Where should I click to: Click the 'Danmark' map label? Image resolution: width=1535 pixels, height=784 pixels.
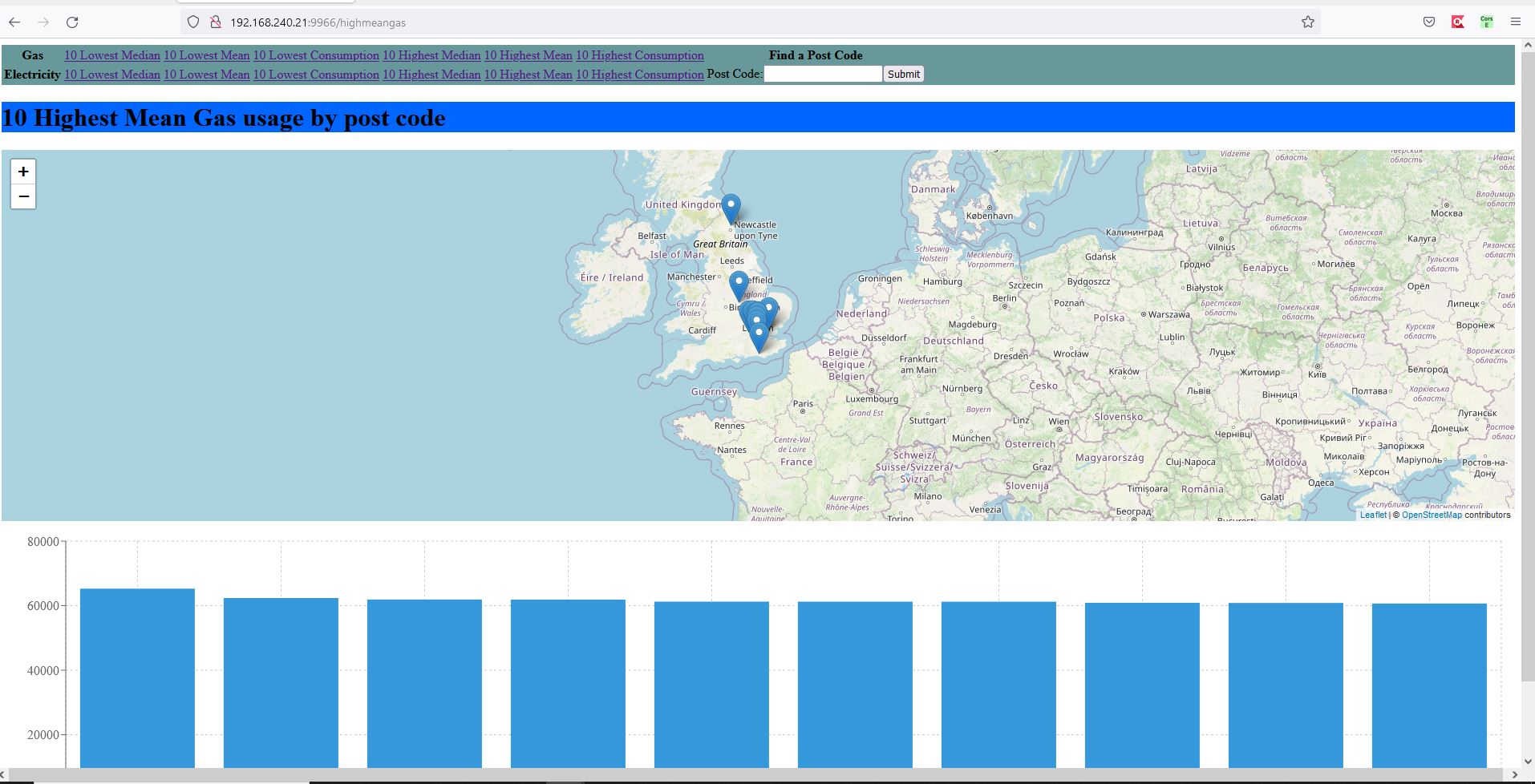pyautogui.click(x=933, y=189)
